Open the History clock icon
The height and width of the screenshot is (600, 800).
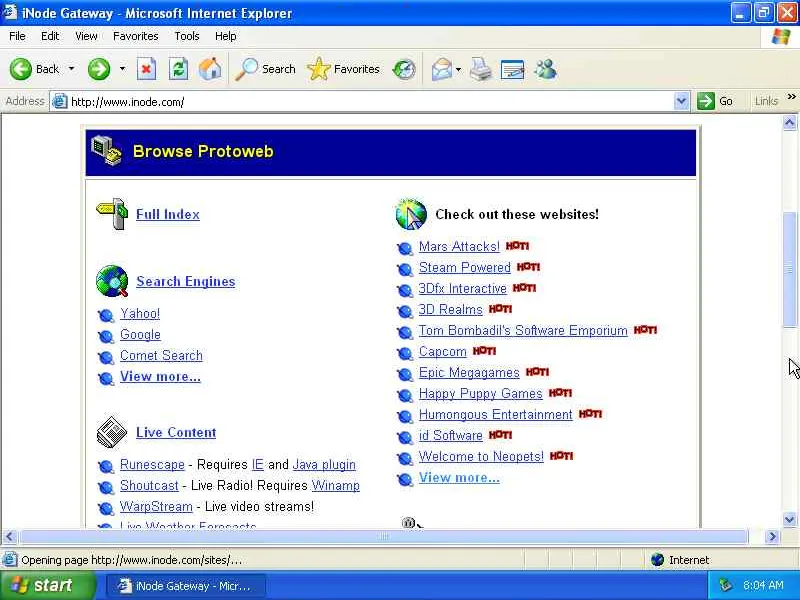click(x=404, y=69)
